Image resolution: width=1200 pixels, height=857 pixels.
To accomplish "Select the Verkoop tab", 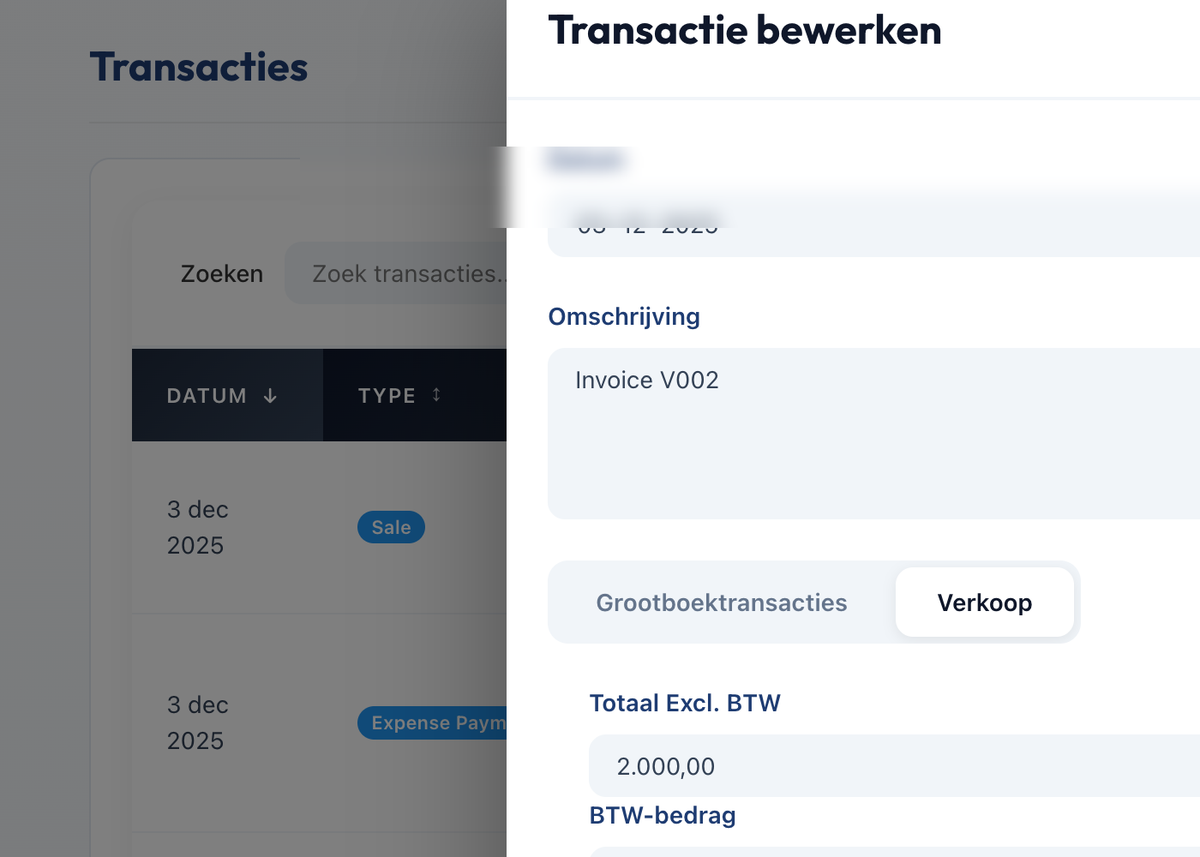I will click(985, 602).
